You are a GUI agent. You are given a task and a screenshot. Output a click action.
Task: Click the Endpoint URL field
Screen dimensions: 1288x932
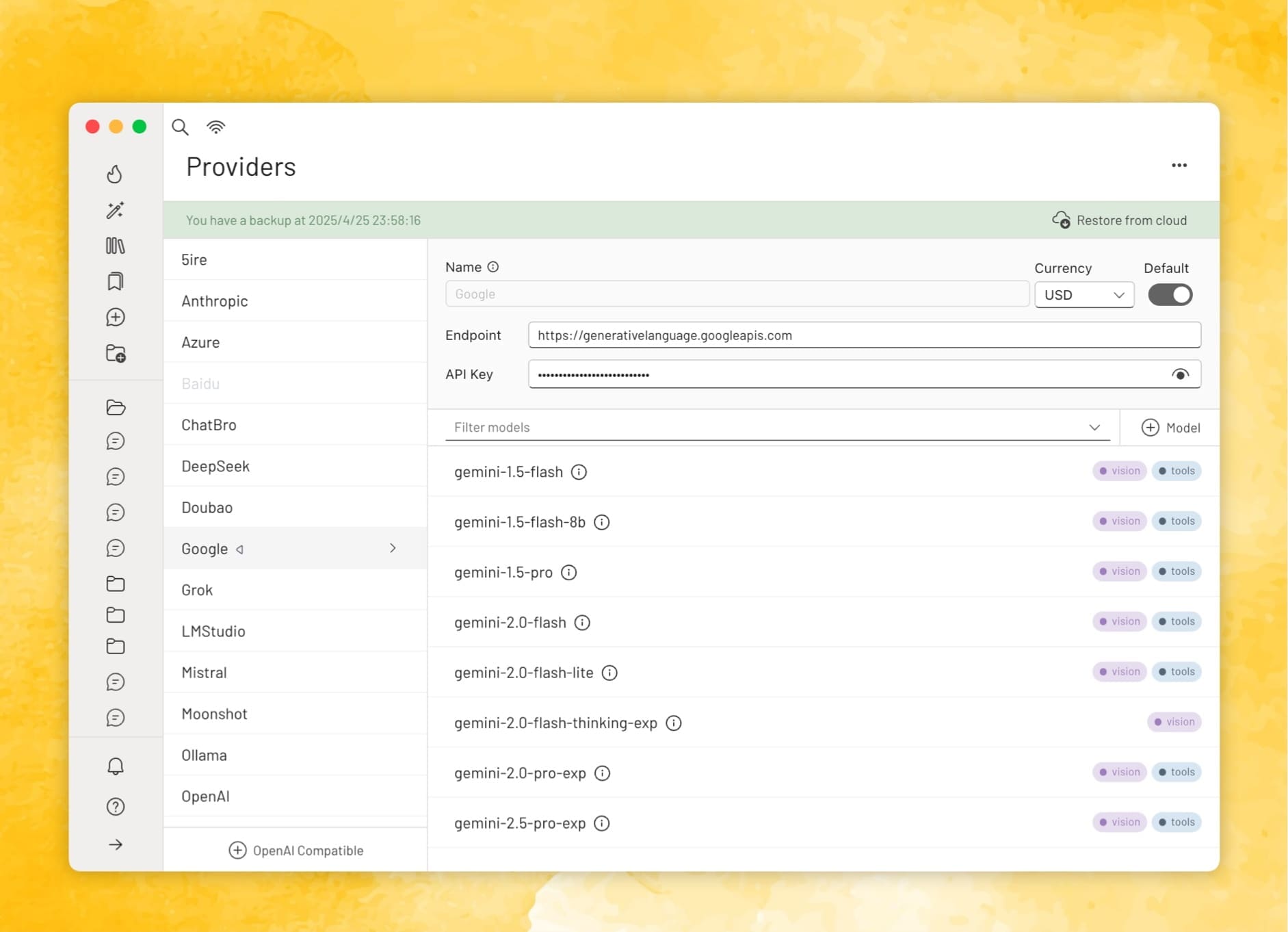pos(864,335)
